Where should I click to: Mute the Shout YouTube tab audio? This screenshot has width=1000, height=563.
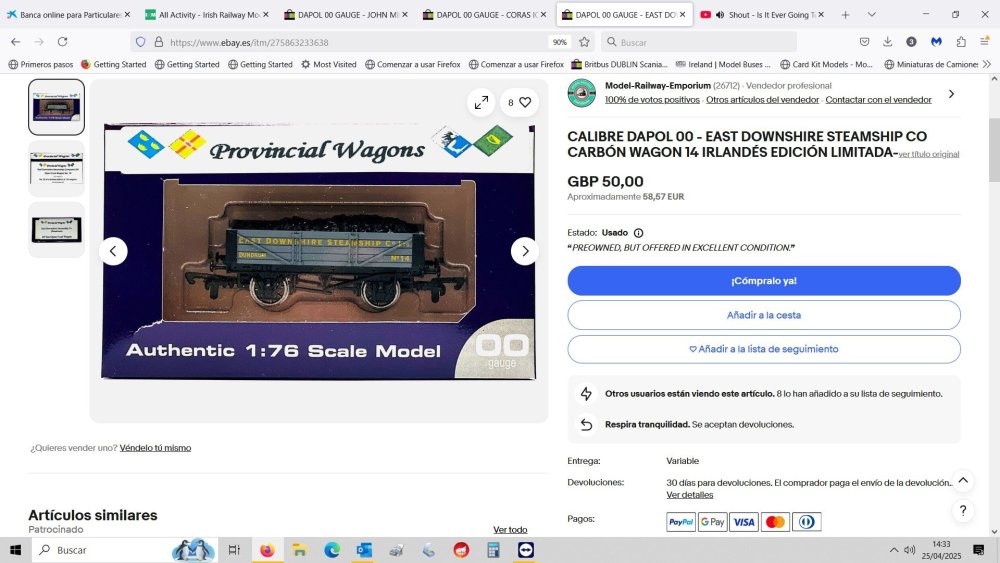pyautogui.click(x=720, y=15)
